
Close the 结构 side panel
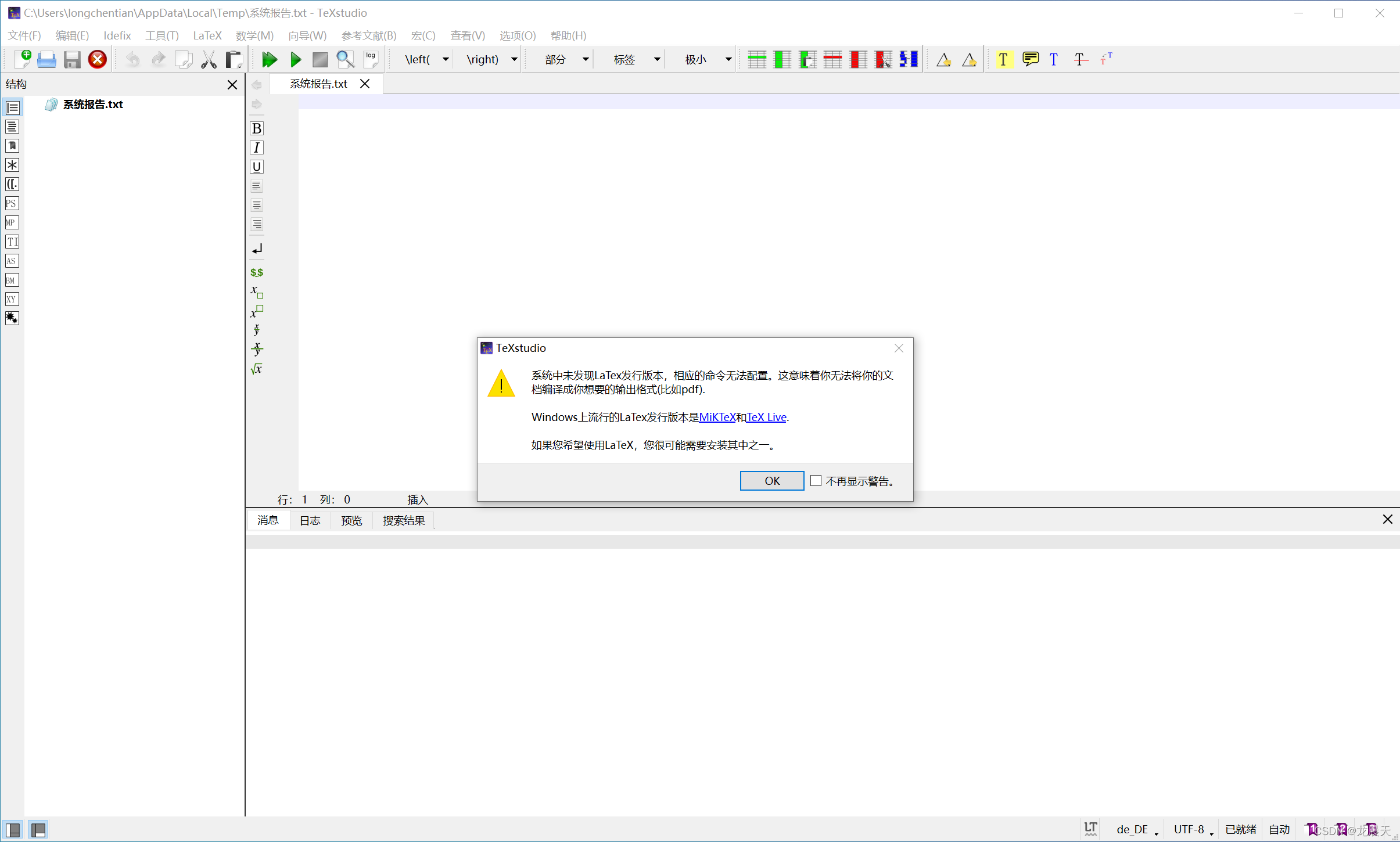[x=232, y=85]
